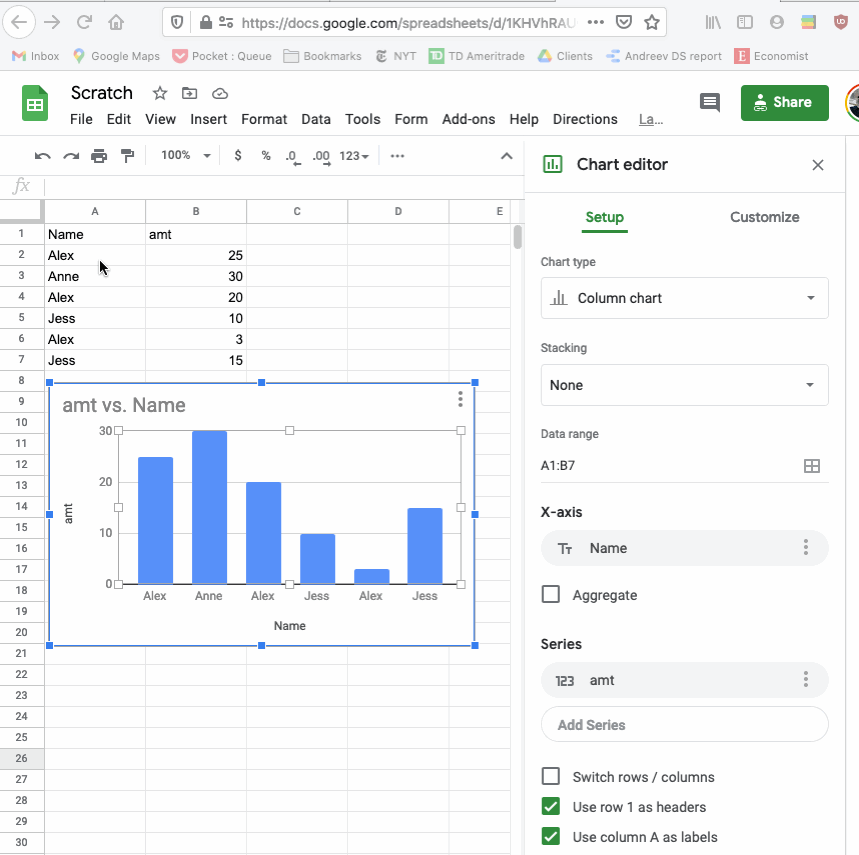859x855 pixels.
Task: Star the Scratch spreadsheet
Action: [x=158, y=93]
